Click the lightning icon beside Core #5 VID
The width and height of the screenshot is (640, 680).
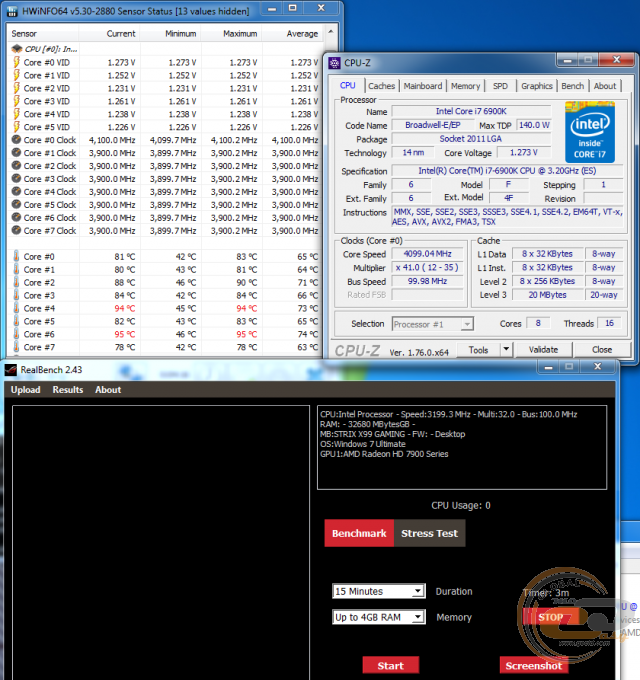[x=16, y=127]
